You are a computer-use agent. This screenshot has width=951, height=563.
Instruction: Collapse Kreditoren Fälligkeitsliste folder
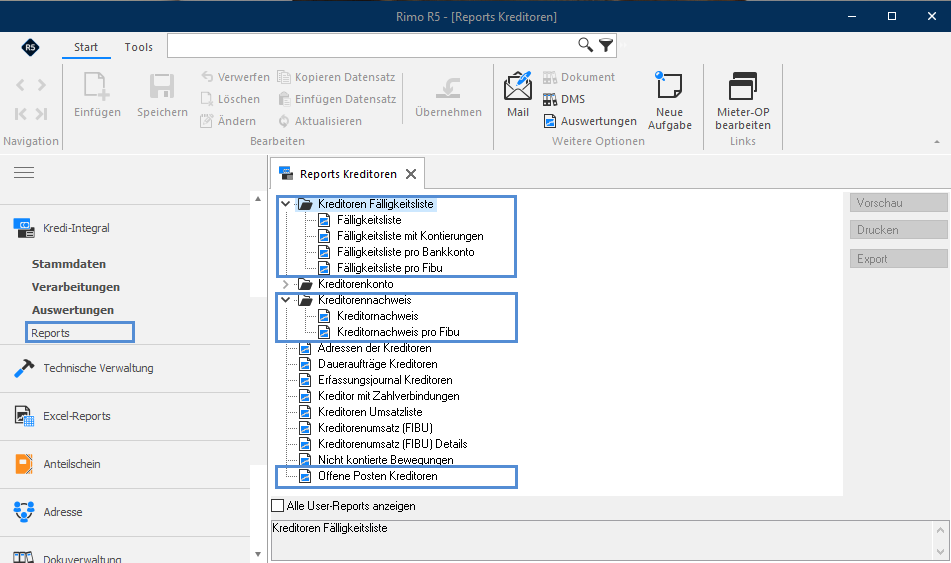[x=285, y=204]
